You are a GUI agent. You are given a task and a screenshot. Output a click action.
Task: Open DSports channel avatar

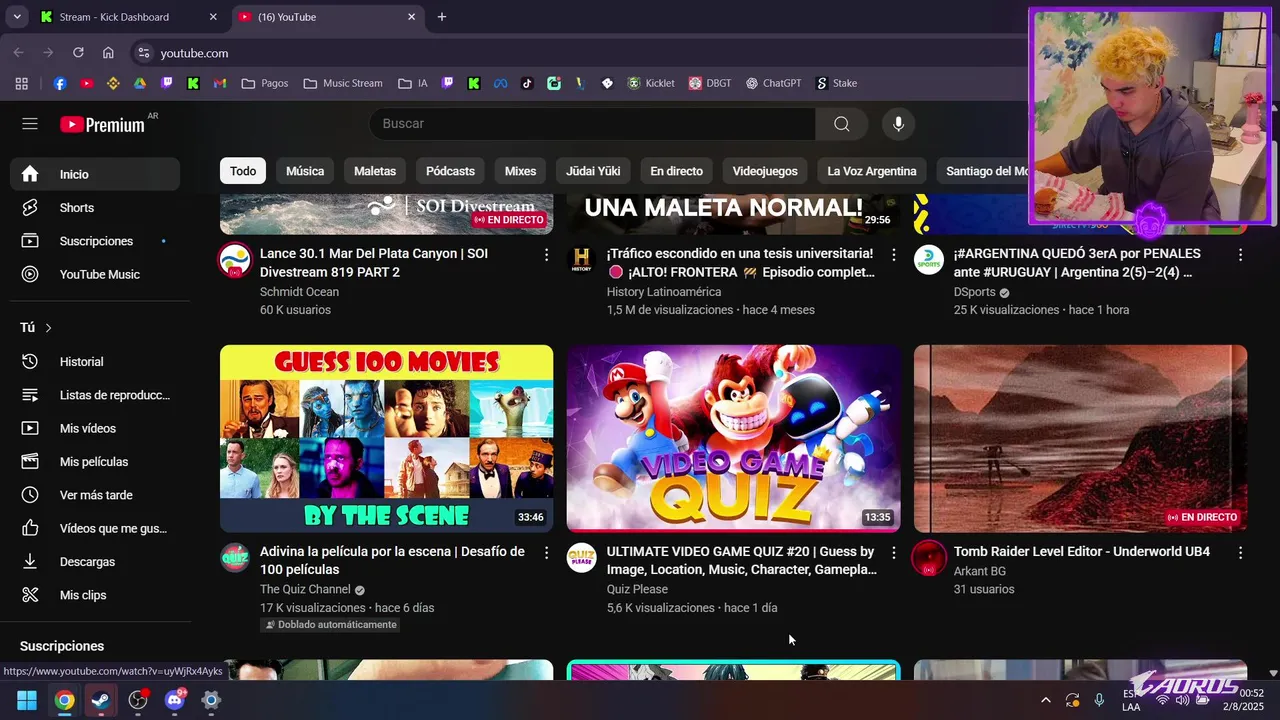pyautogui.click(x=929, y=260)
